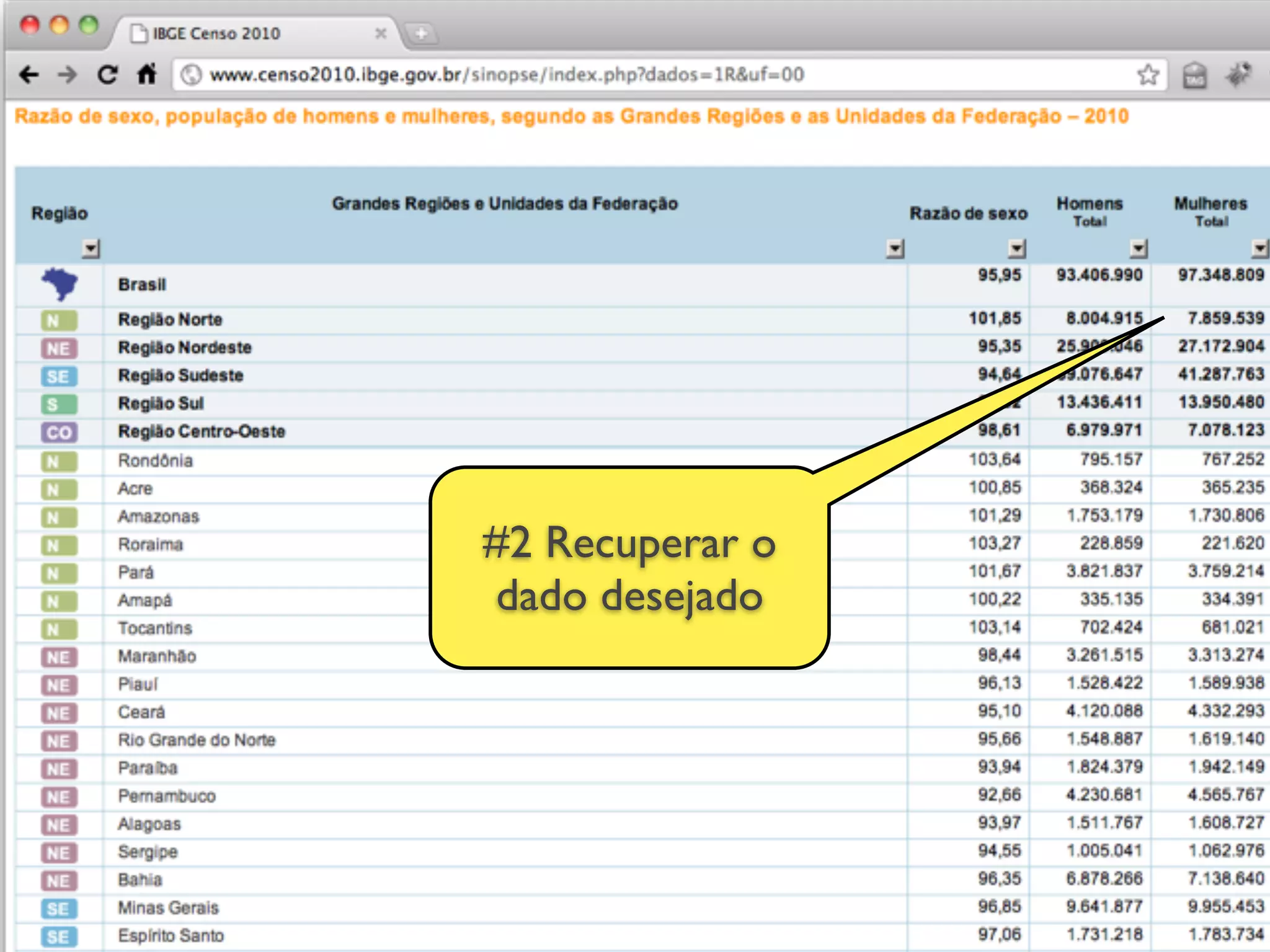Click the N badge beside Tocantins

pos(59,629)
